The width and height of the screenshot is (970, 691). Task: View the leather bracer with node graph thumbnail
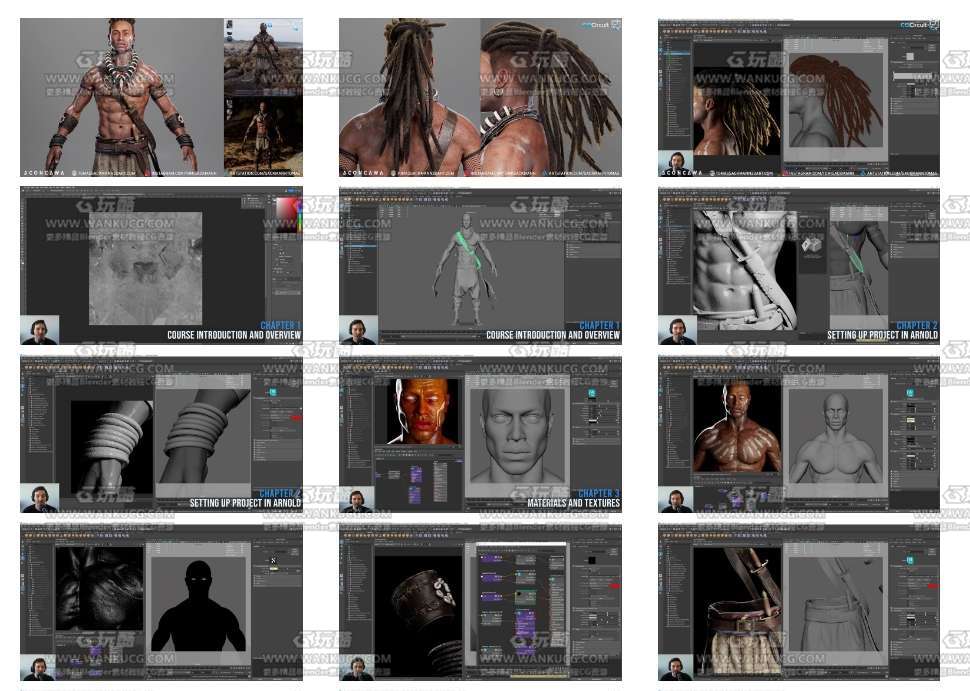(480, 602)
